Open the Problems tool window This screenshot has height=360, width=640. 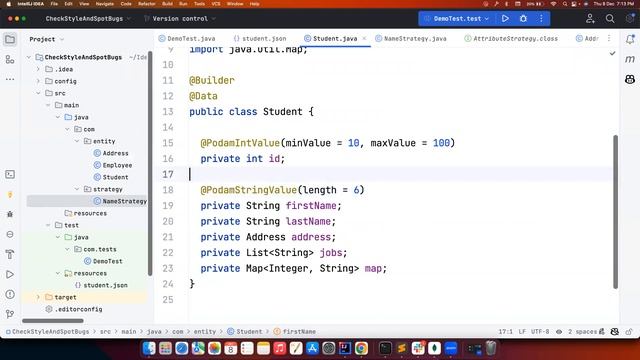pyautogui.click(x=10, y=294)
